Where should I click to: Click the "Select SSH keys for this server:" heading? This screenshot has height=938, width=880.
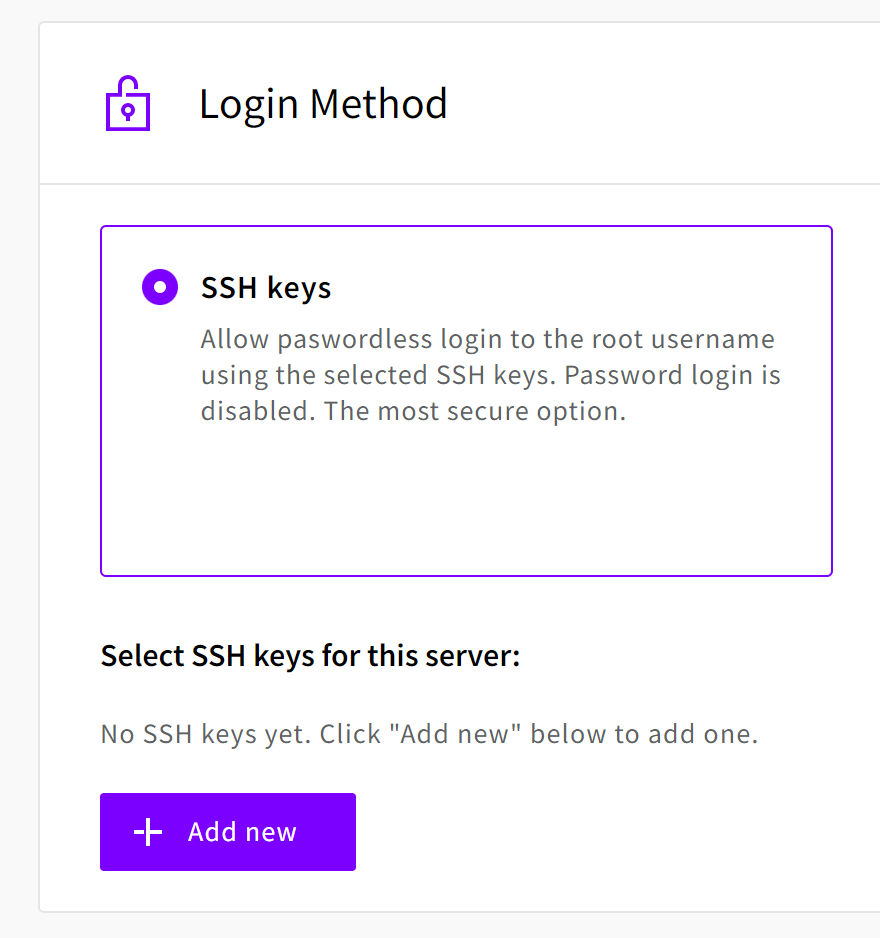310,656
